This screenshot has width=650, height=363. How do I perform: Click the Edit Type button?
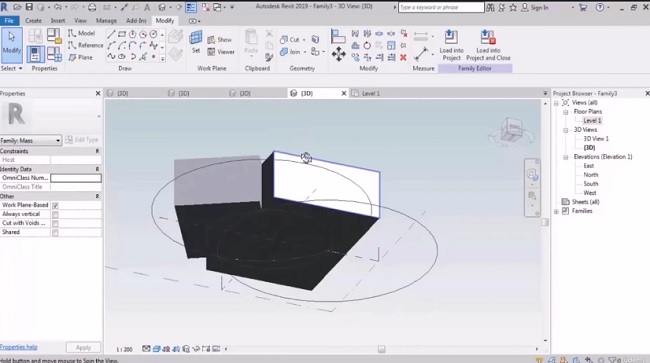82,140
